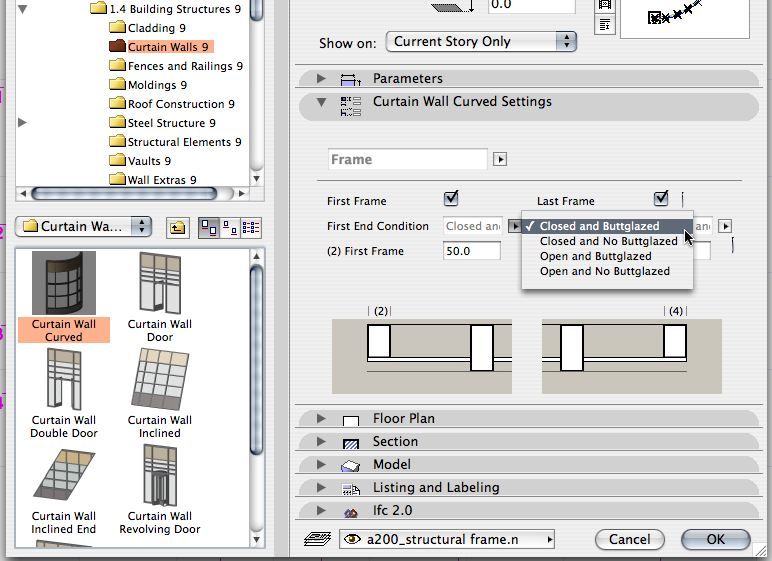Click the (2) First Frame value field

(471, 251)
